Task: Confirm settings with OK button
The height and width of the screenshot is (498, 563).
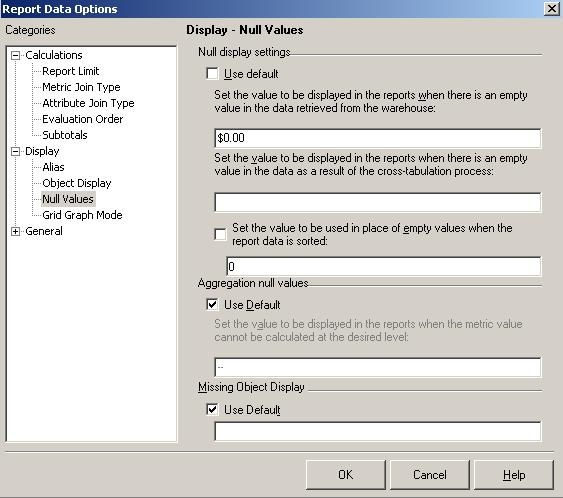Action: pos(346,475)
